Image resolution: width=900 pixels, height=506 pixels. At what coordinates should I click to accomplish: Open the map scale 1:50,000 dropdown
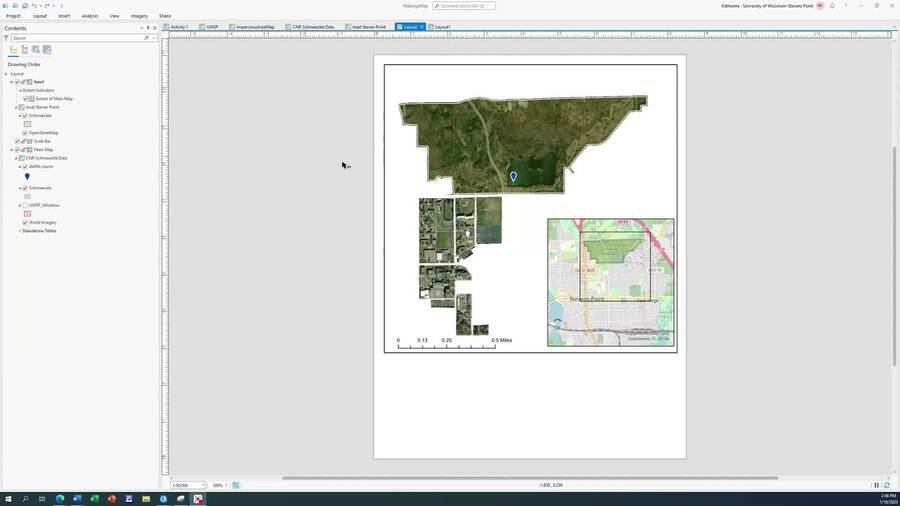click(x=203, y=485)
